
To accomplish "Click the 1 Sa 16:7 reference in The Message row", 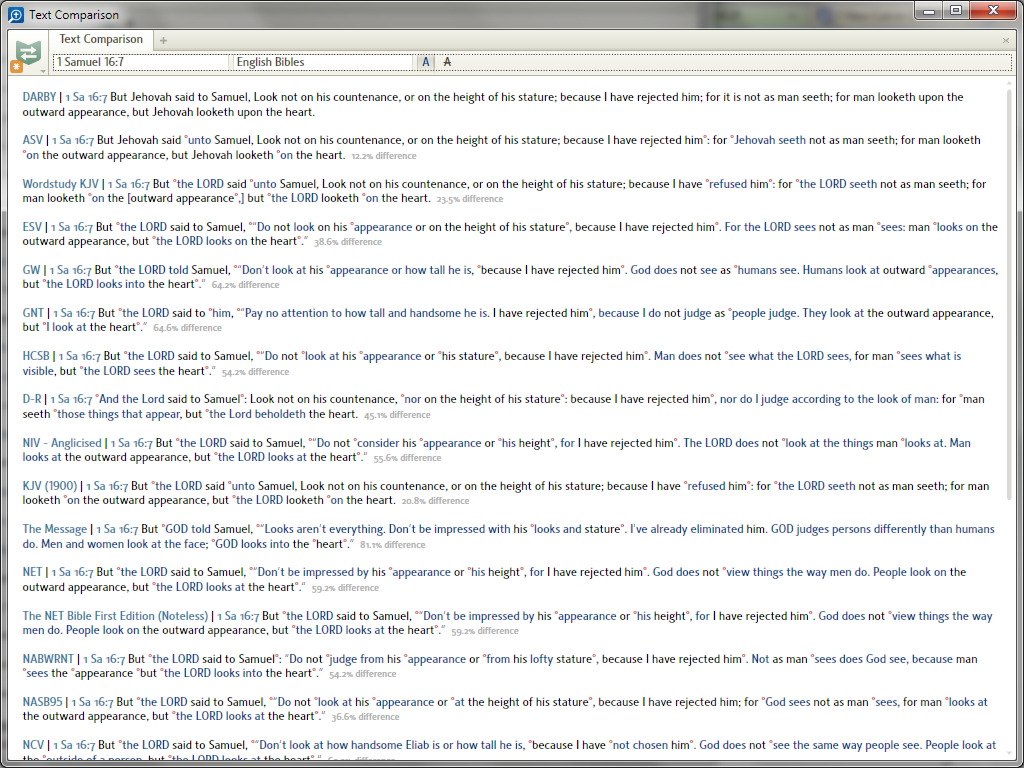I will tap(117, 530).
